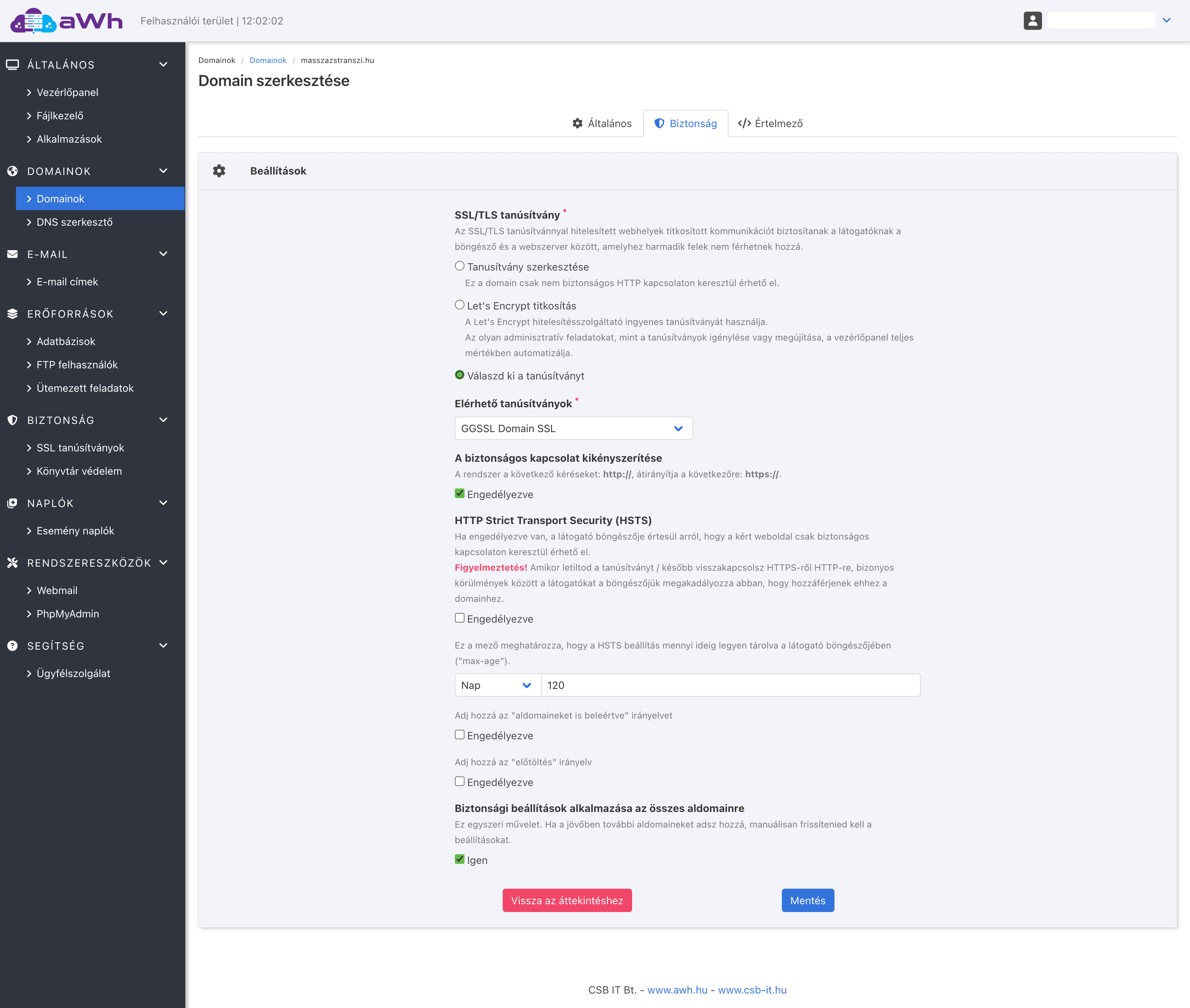The height and width of the screenshot is (1008, 1190).
Task: Open the Nap time unit dropdown
Action: (x=497, y=685)
